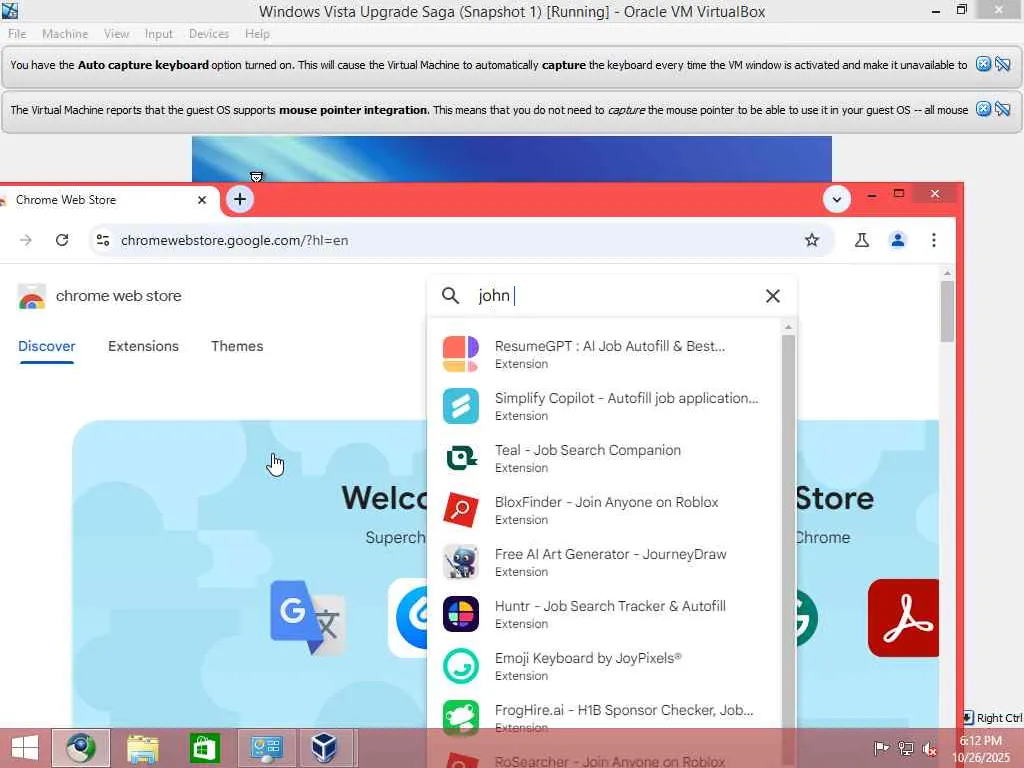The height and width of the screenshot is (768, 1024).
Task: Close the Chrome Web Store tab
Action: (202, 200)
